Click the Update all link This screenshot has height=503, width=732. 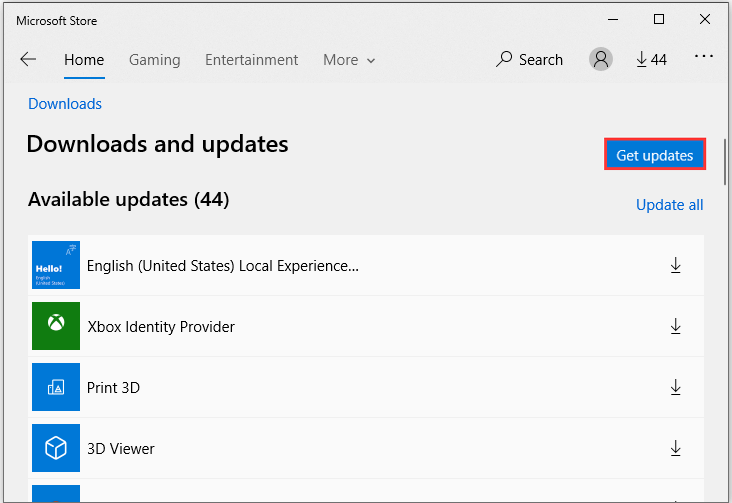click(669, 205)
